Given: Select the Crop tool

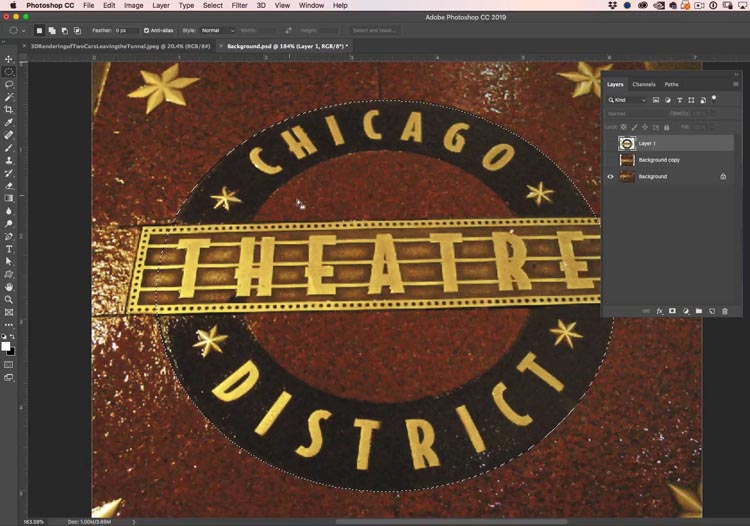Looking at the screenshot, I should coord(9,109).
